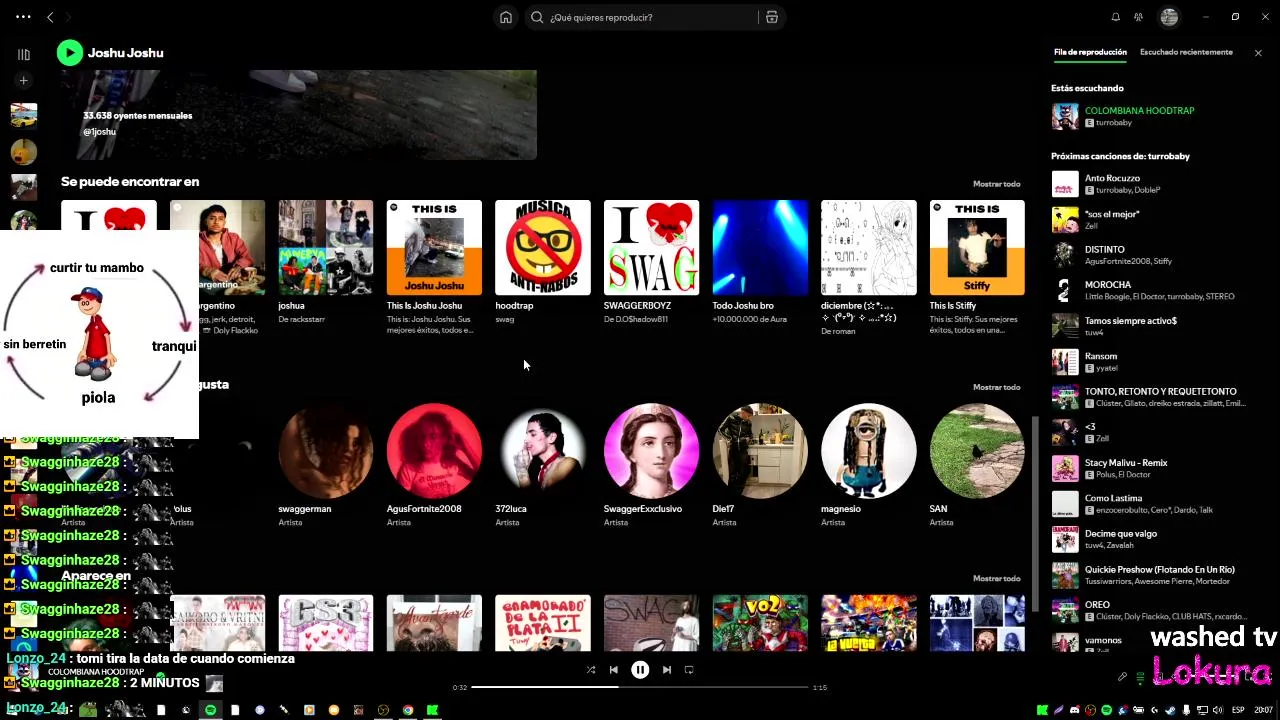
Task: Go back with the left arrow
Action: pyautogui.click(x=50, y=17)
